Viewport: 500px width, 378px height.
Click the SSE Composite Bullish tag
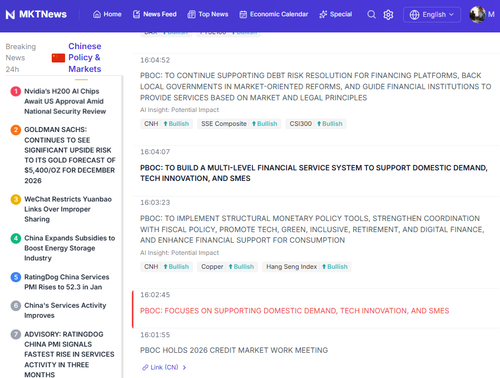(x=239, y=124)
